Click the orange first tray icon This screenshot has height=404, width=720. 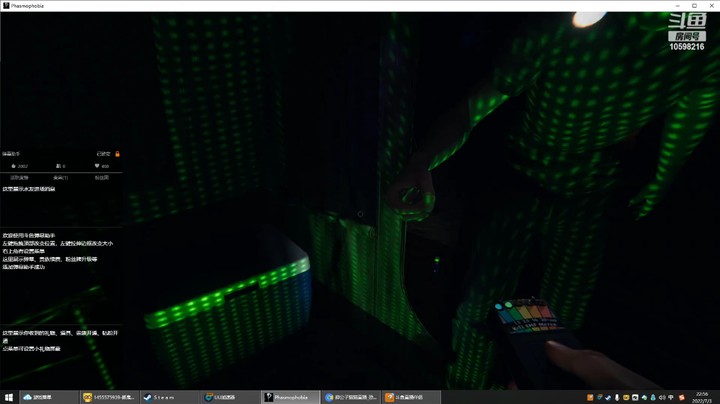click(x=590, y=398)
